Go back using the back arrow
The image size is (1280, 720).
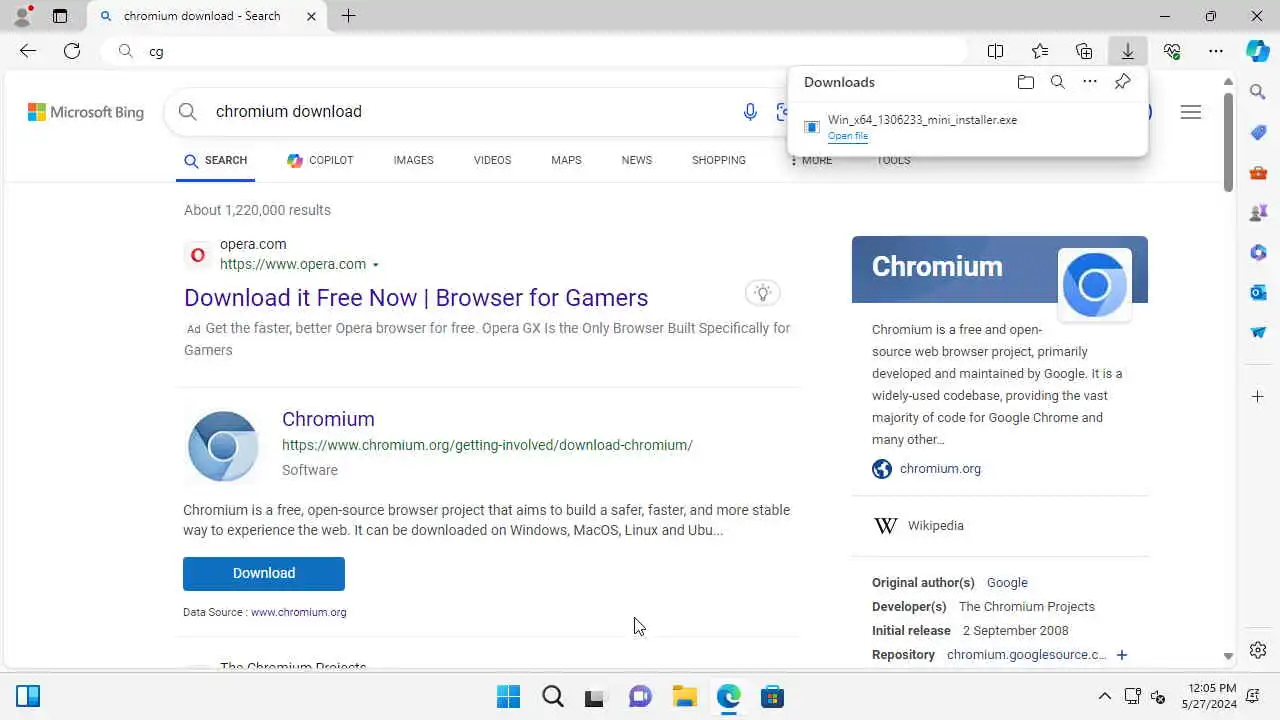(28, 51)
